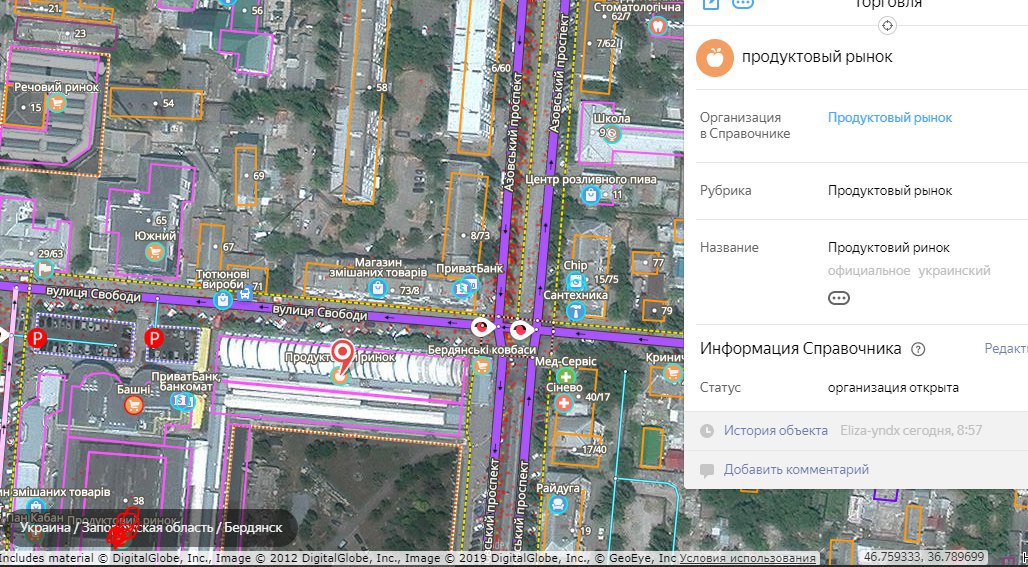Click the Добавить комментарий link

[797, 469]
